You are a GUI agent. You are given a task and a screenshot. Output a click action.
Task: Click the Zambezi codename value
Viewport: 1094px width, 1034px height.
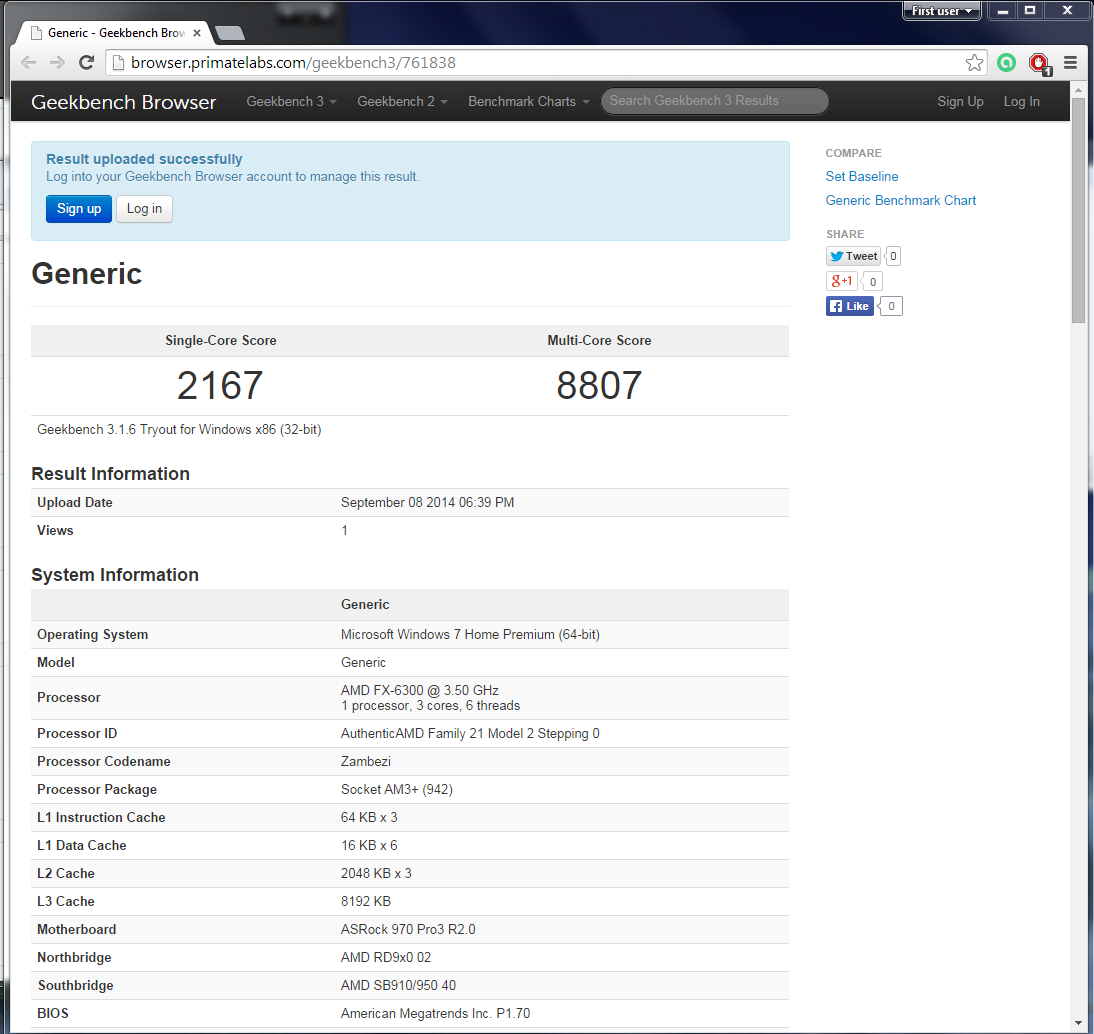pyautogui.click(x=366, y=761)
